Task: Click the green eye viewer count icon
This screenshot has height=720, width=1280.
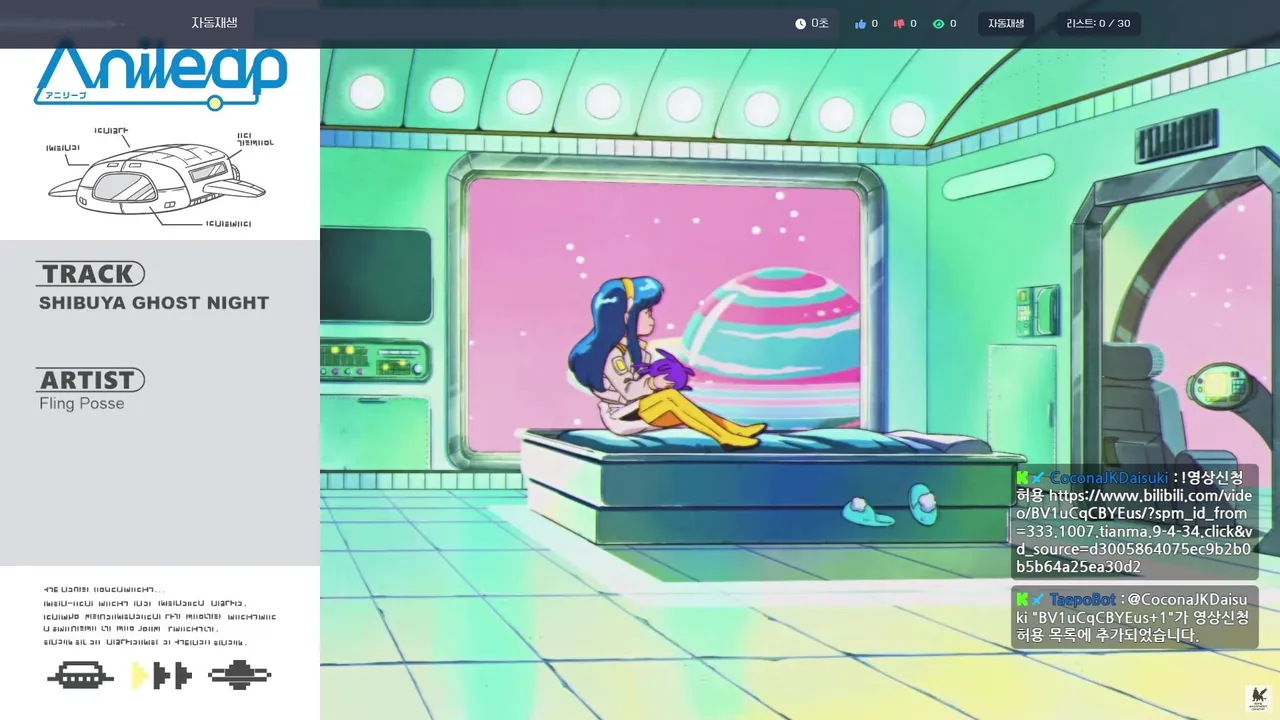Action: tap(938, 23)
